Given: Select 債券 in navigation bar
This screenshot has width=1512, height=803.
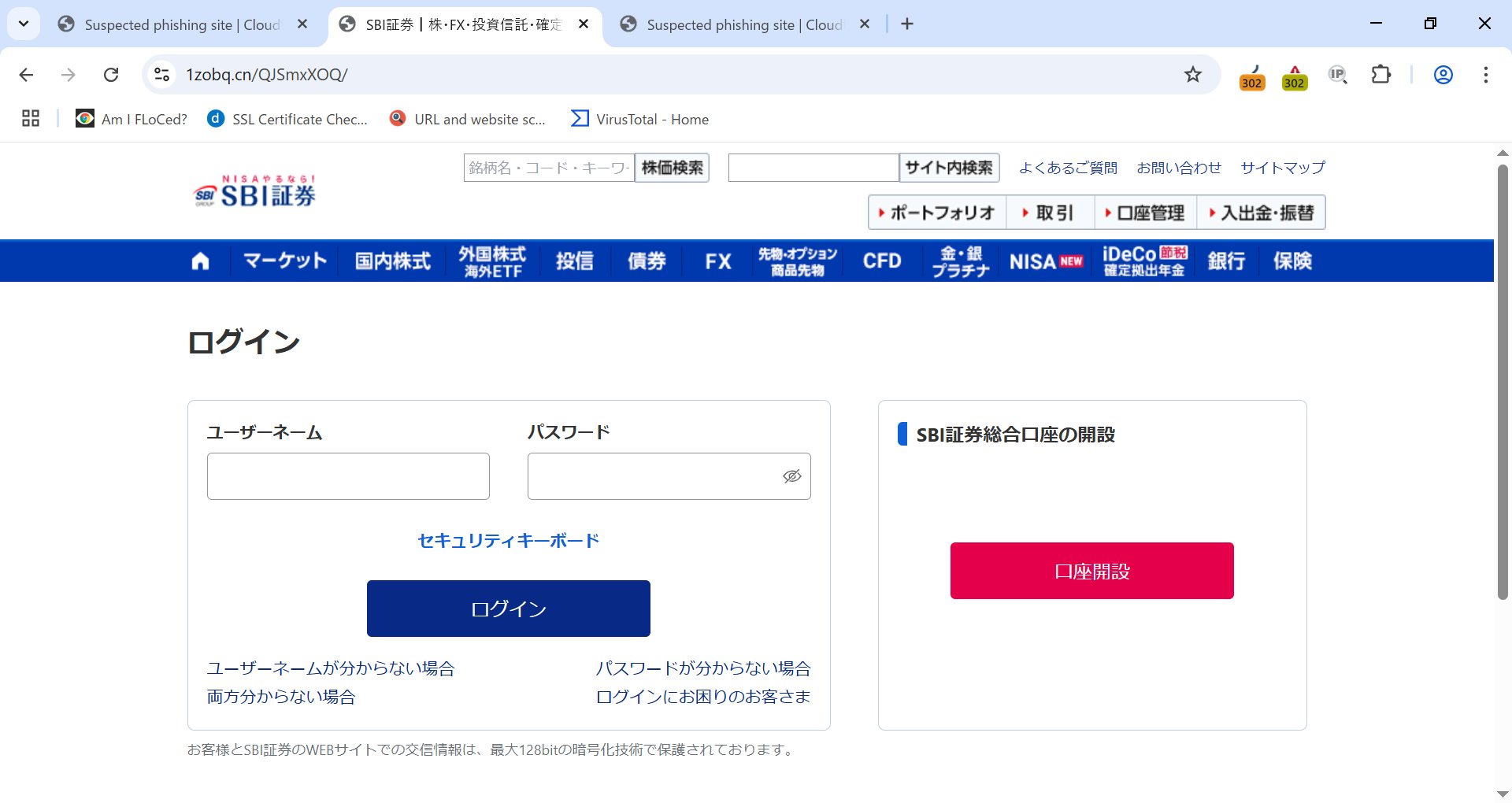Looking at the screenshot, I should coord(647,261).
